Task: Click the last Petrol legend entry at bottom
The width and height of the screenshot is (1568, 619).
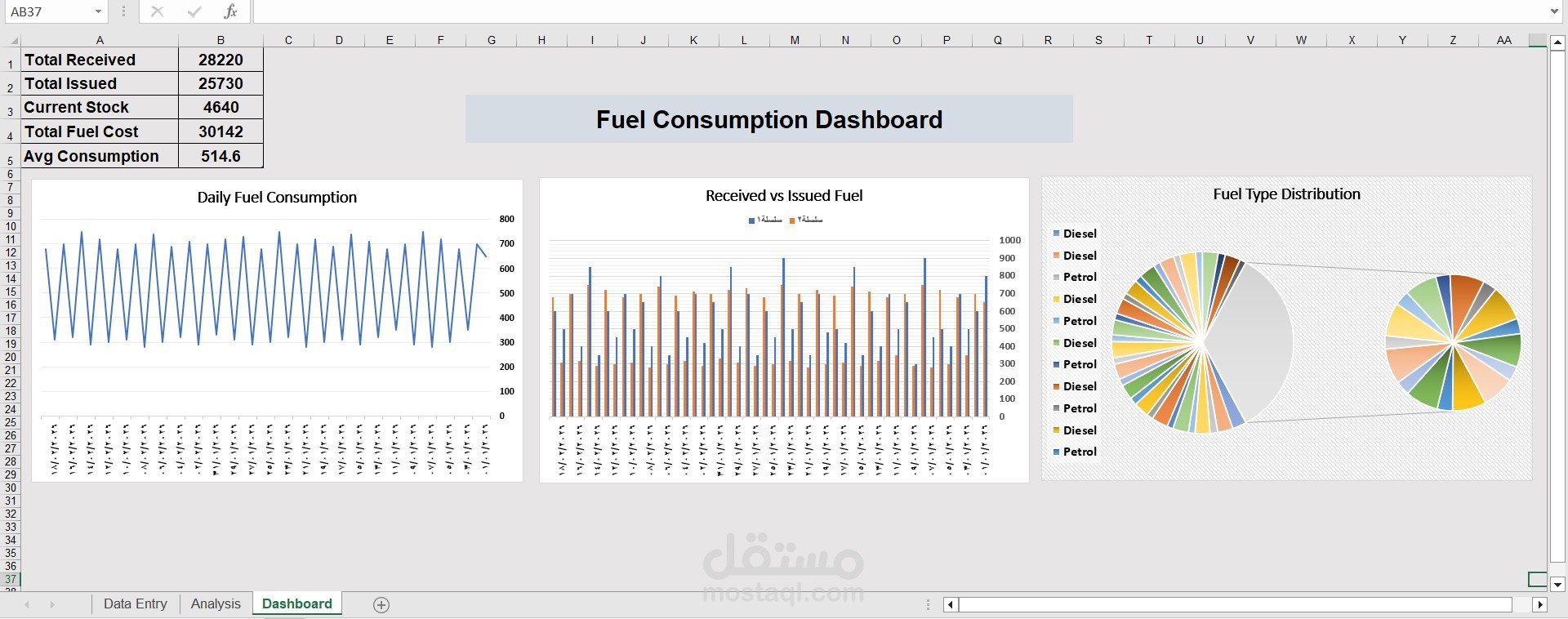Action: pyautogui.click(x=1075, y=452)
